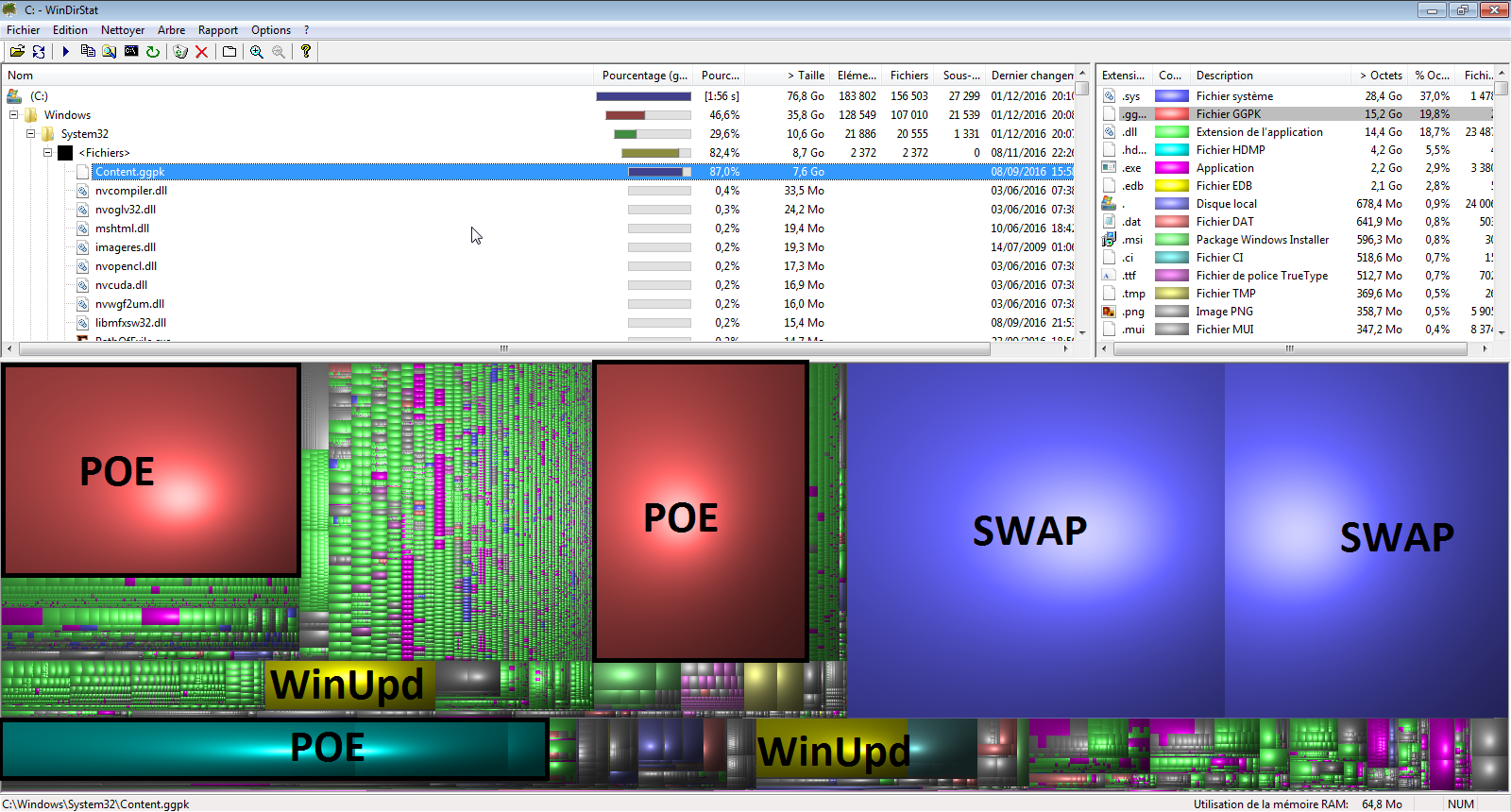The image size is (1511, 812).
Task: Click the yellow Help question mark icon
Action: (x=306, y=52)
